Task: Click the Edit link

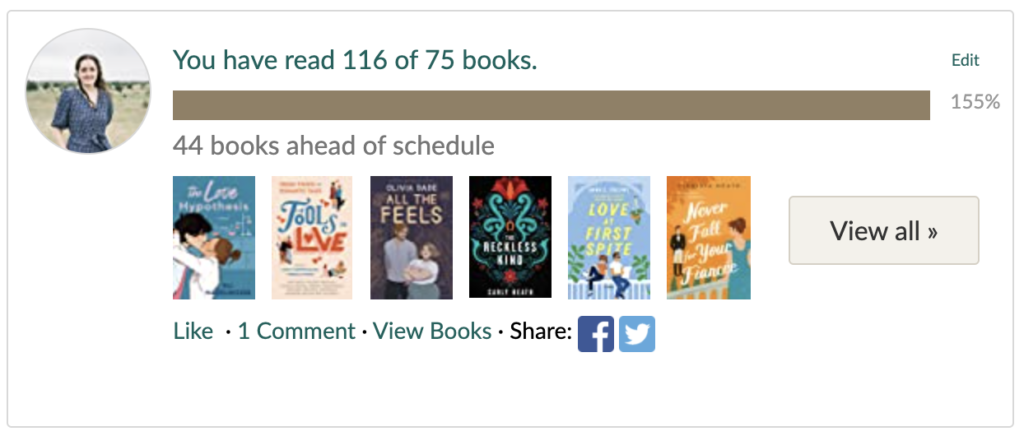Action: tap(965, 60)
